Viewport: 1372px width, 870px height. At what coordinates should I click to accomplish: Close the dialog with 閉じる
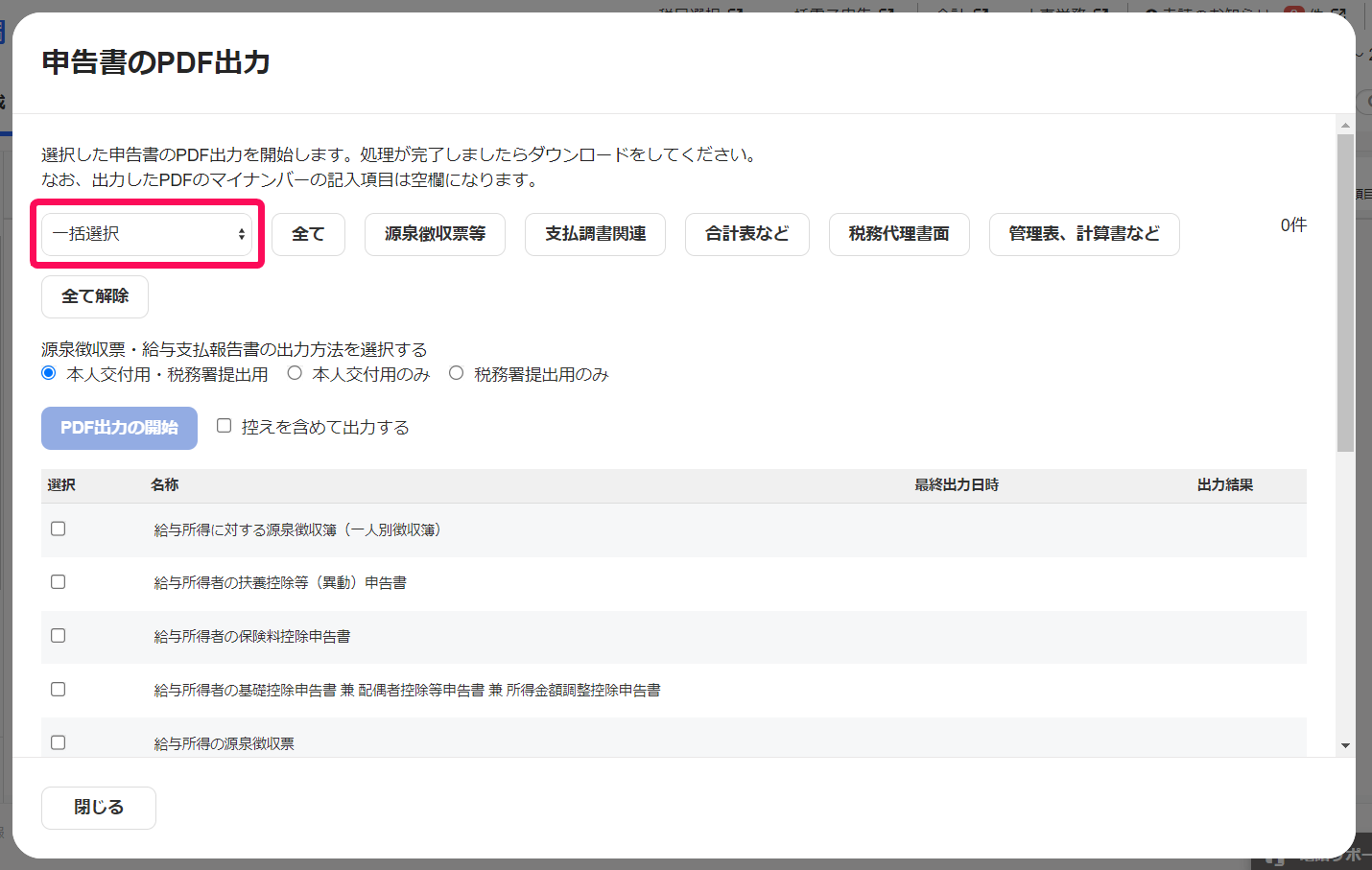[99, 808]
